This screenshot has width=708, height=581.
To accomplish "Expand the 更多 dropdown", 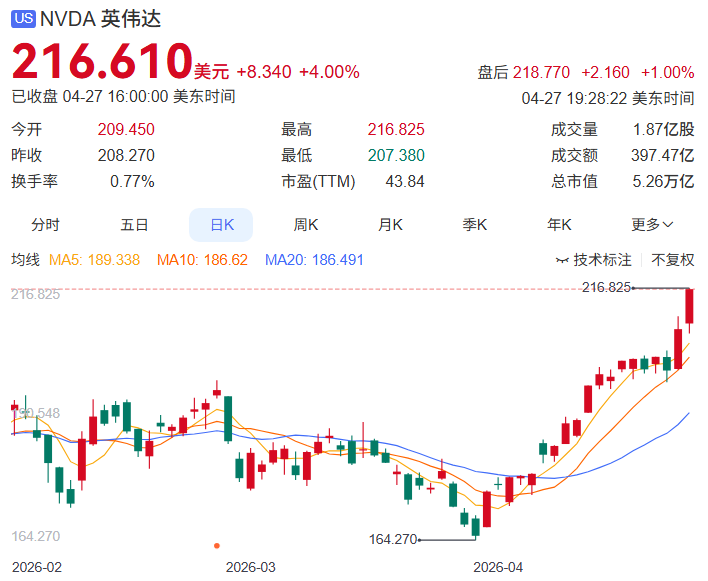I will point(652,225).
